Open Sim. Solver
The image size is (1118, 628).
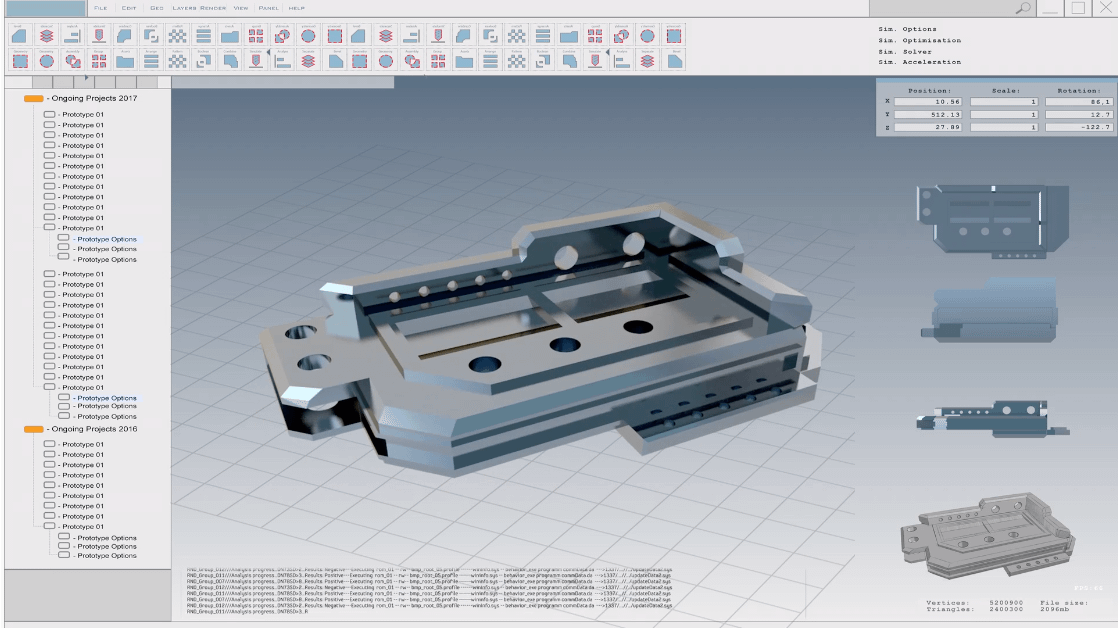(905, 51)
